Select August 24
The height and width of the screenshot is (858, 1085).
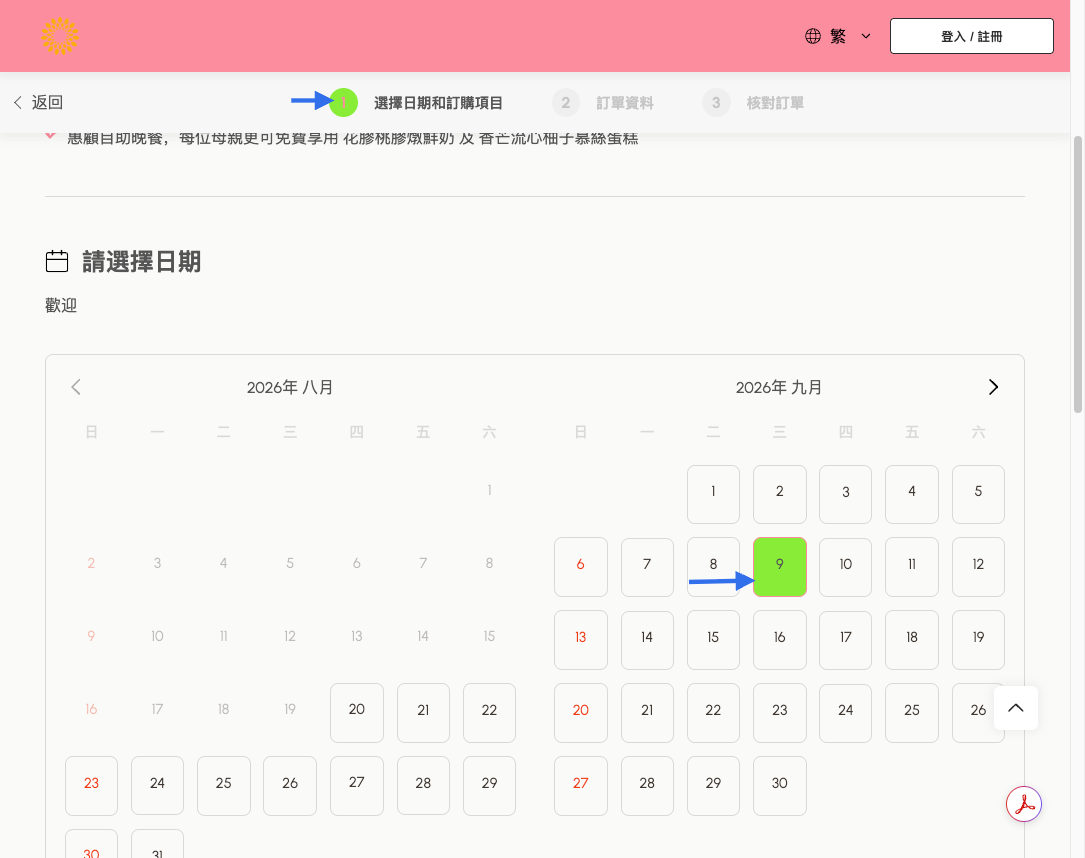tap(157, 786)
